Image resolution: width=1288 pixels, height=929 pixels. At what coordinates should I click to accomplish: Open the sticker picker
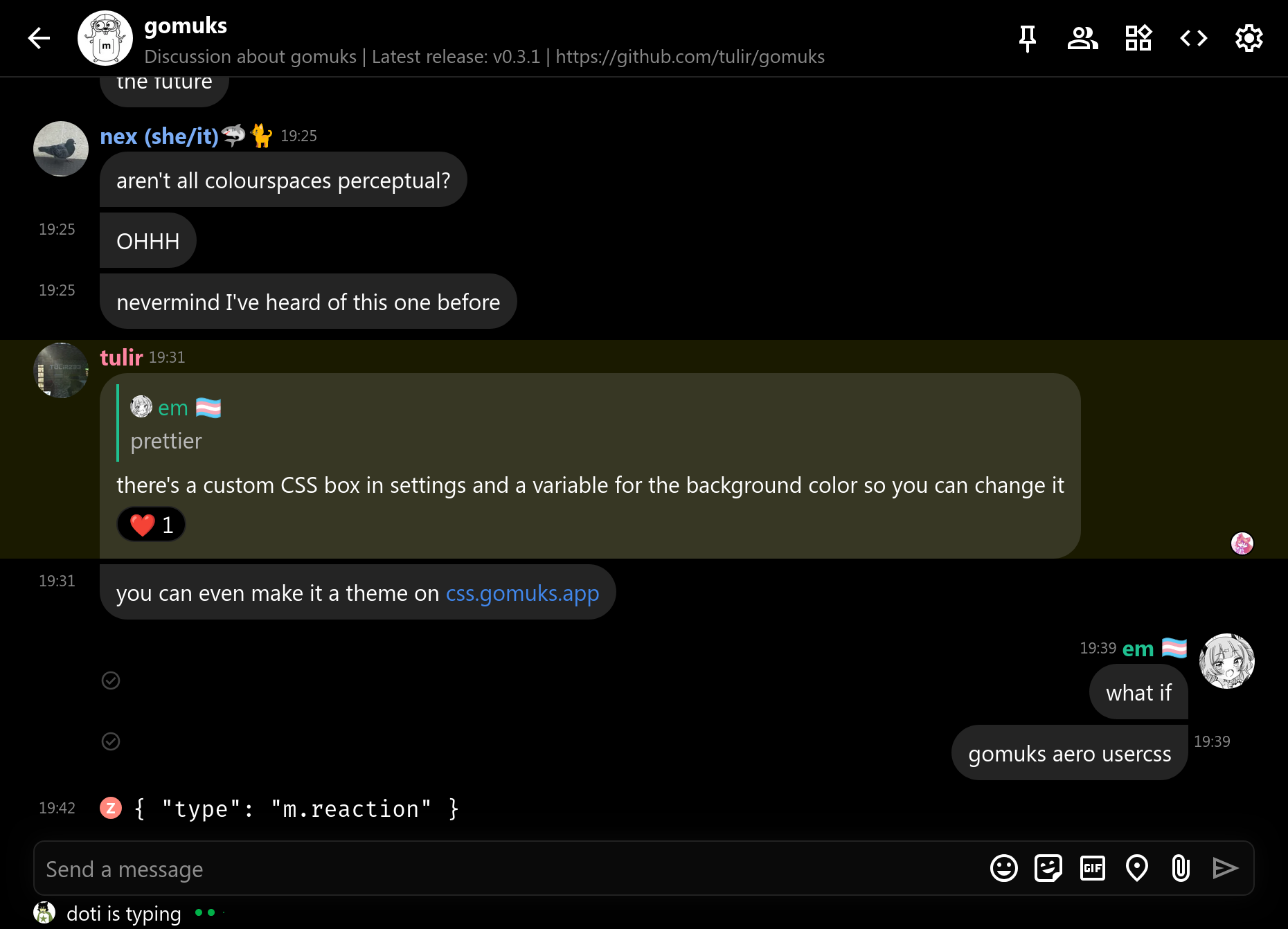click(1048, 868)
